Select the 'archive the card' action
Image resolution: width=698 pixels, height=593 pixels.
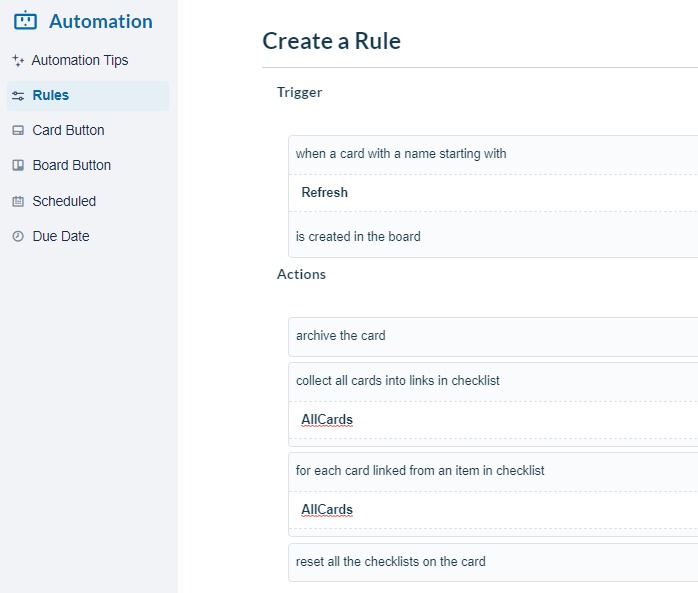[493, 337]
